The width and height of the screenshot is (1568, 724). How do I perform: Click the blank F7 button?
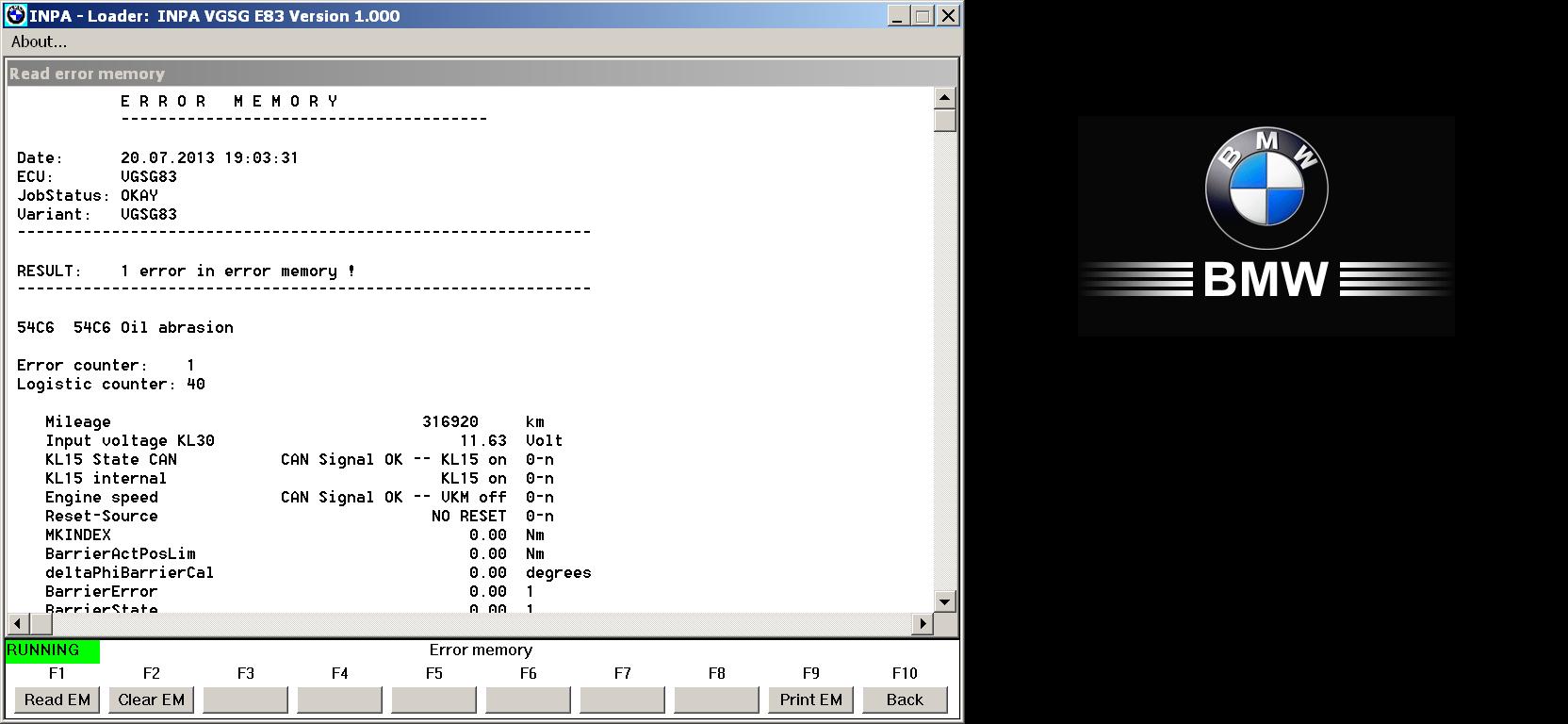click(623, 699)
